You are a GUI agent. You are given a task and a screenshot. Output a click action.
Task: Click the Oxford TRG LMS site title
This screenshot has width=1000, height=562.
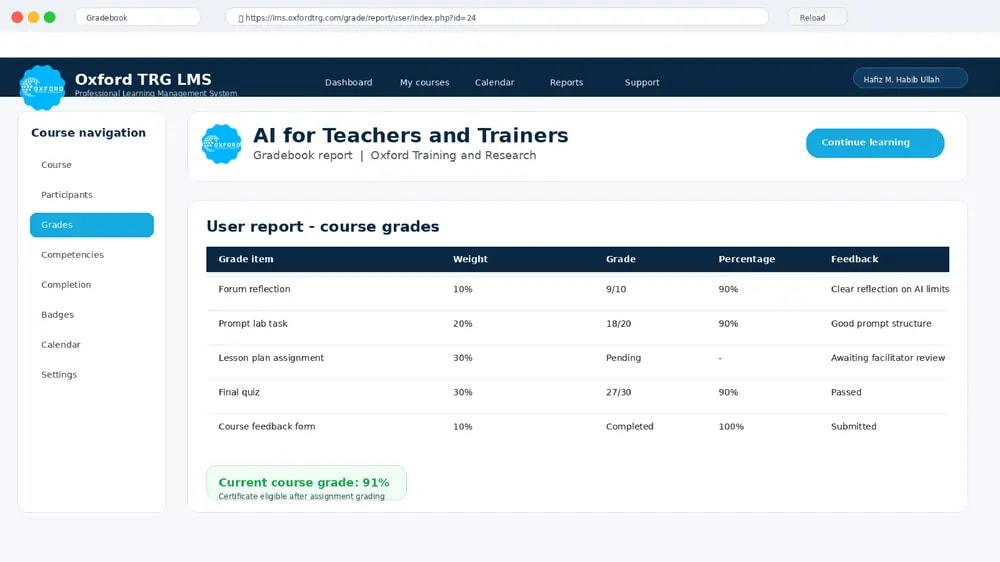point(143,79)
